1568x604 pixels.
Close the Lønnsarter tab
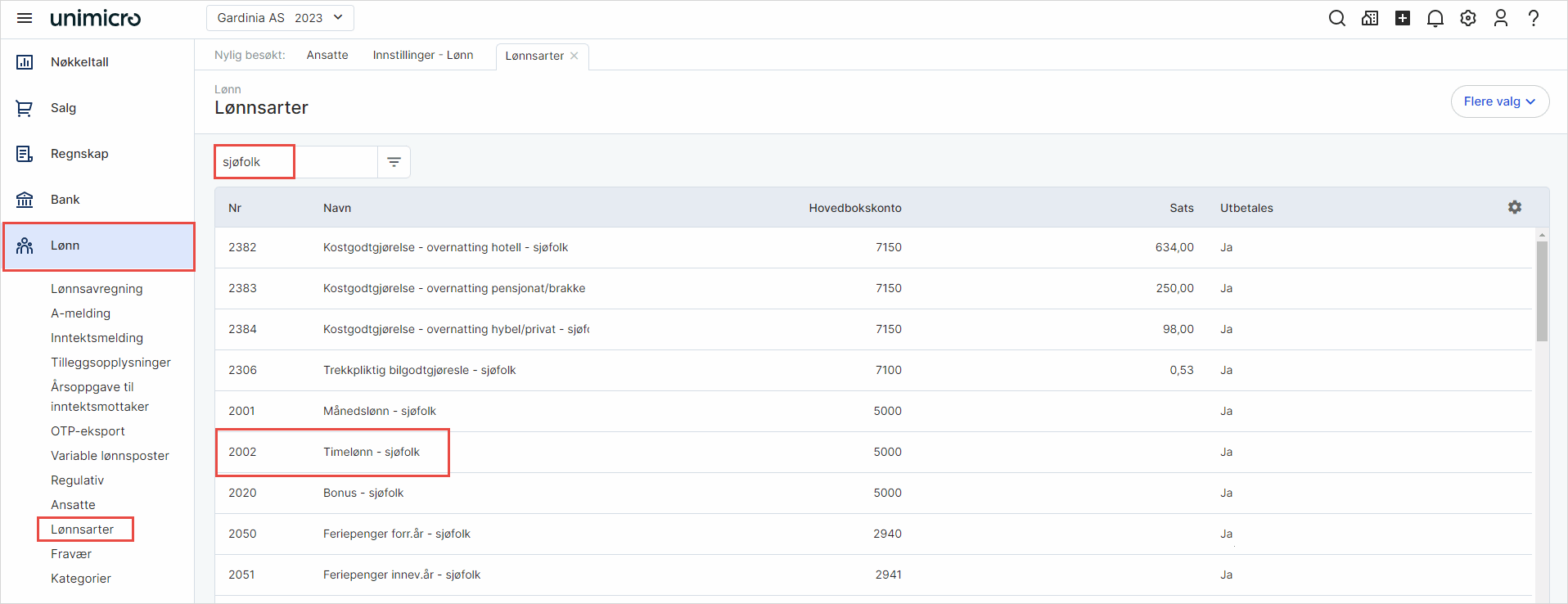coord(574,56)
